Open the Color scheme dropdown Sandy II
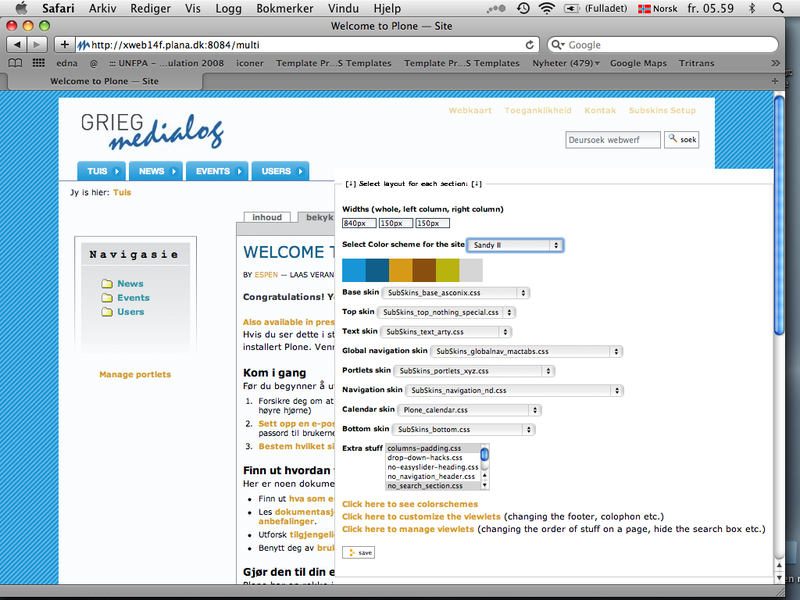 (515, 245)
